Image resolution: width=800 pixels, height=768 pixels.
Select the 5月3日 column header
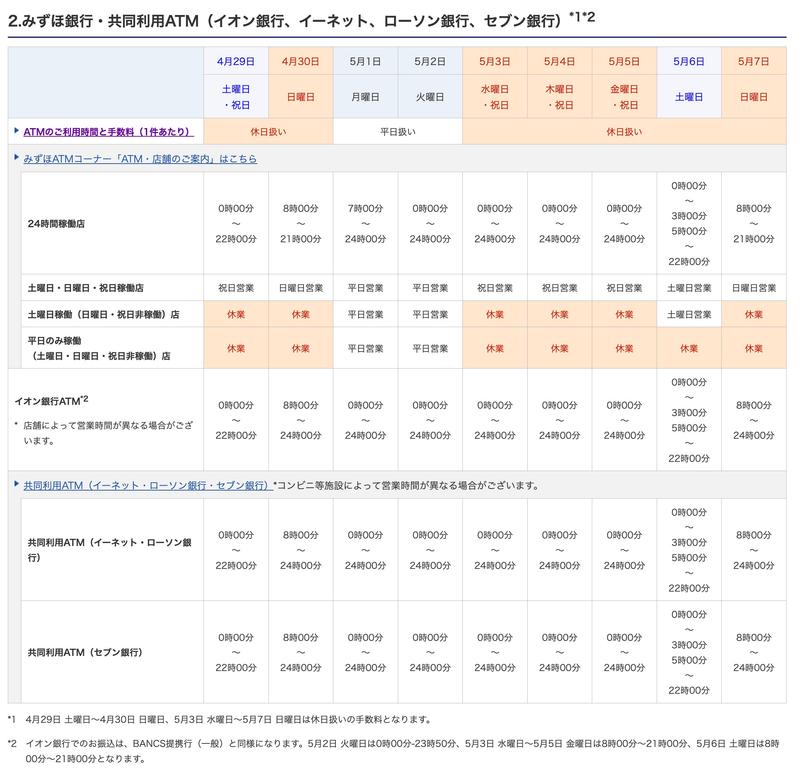click(x=495, y=61)
